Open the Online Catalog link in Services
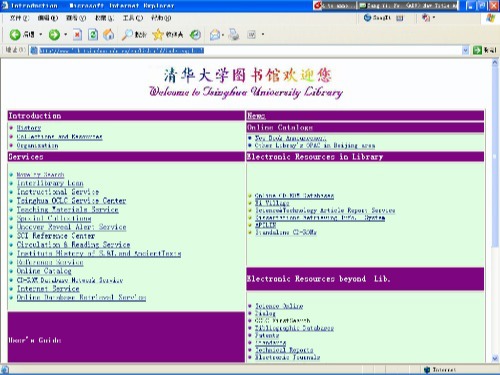The width and height of the screenshot is (500, 375). coord(44,271)
